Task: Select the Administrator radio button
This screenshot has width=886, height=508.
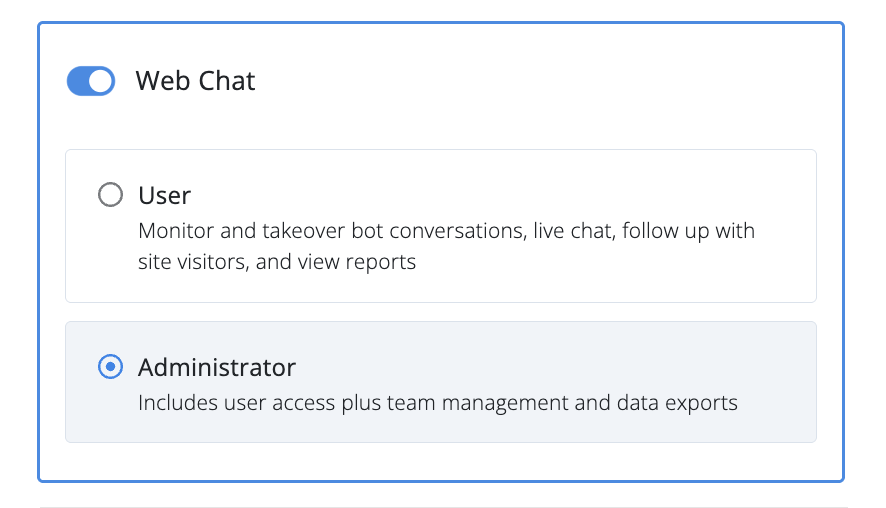Action: click(x=110, y=367)
